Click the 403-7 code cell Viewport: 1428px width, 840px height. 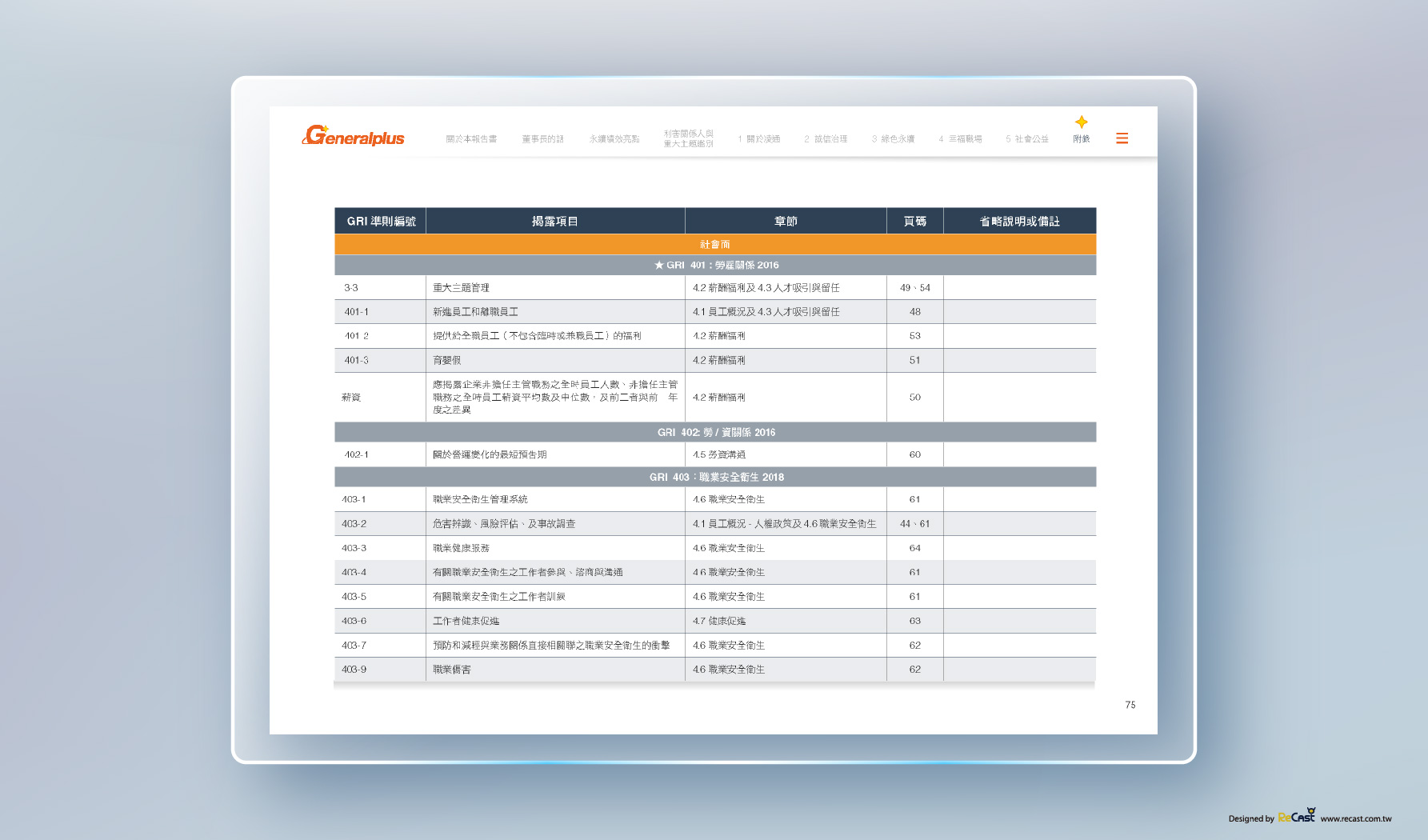pyautogui.click(x=381, y=645)
